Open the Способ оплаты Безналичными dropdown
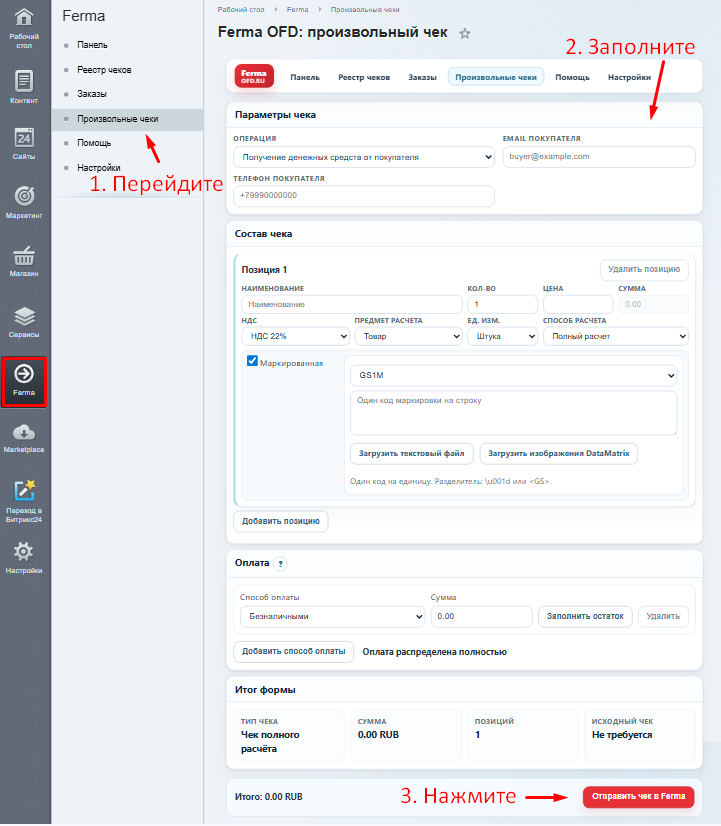This screenshot has width=721, height=826. click(333, 616)
